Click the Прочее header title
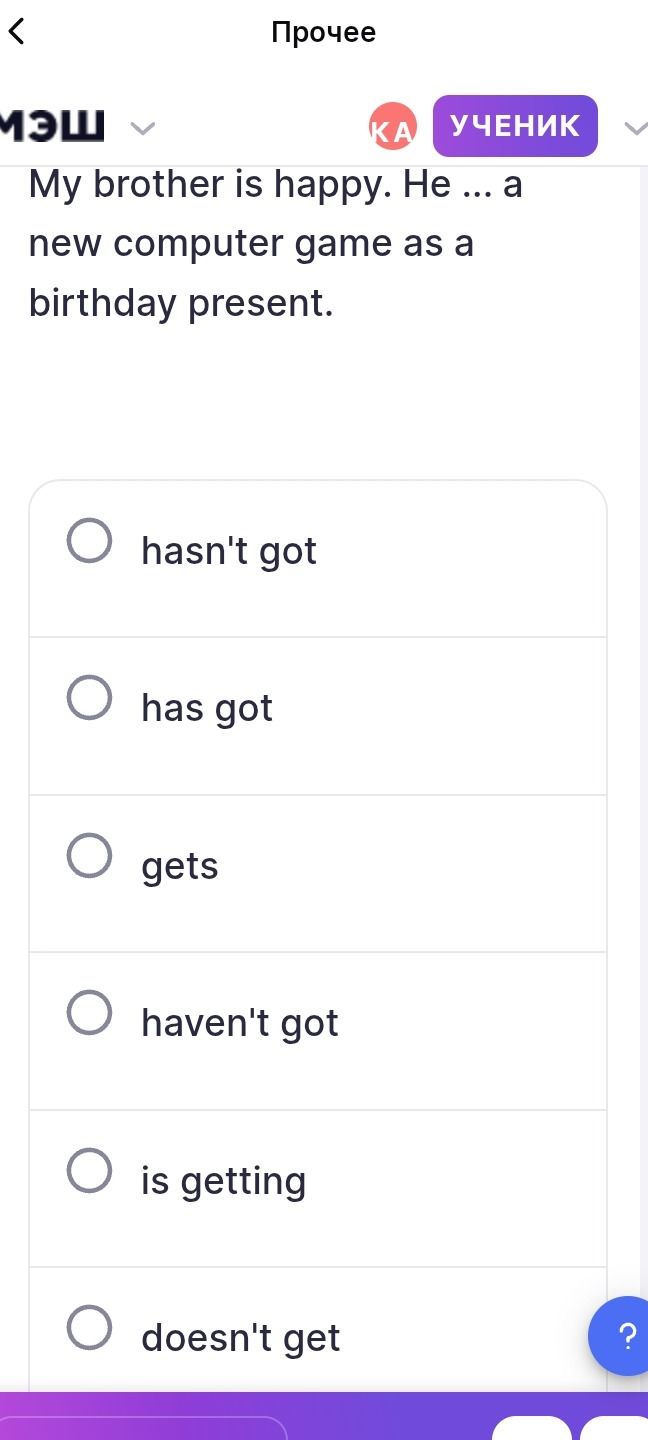 pyautogui.click(x=324, y=32)
